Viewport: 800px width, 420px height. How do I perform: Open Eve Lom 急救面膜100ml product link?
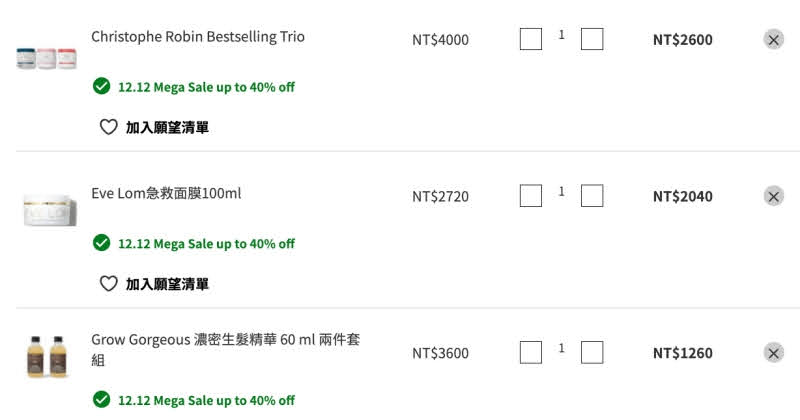coord(166,194)
